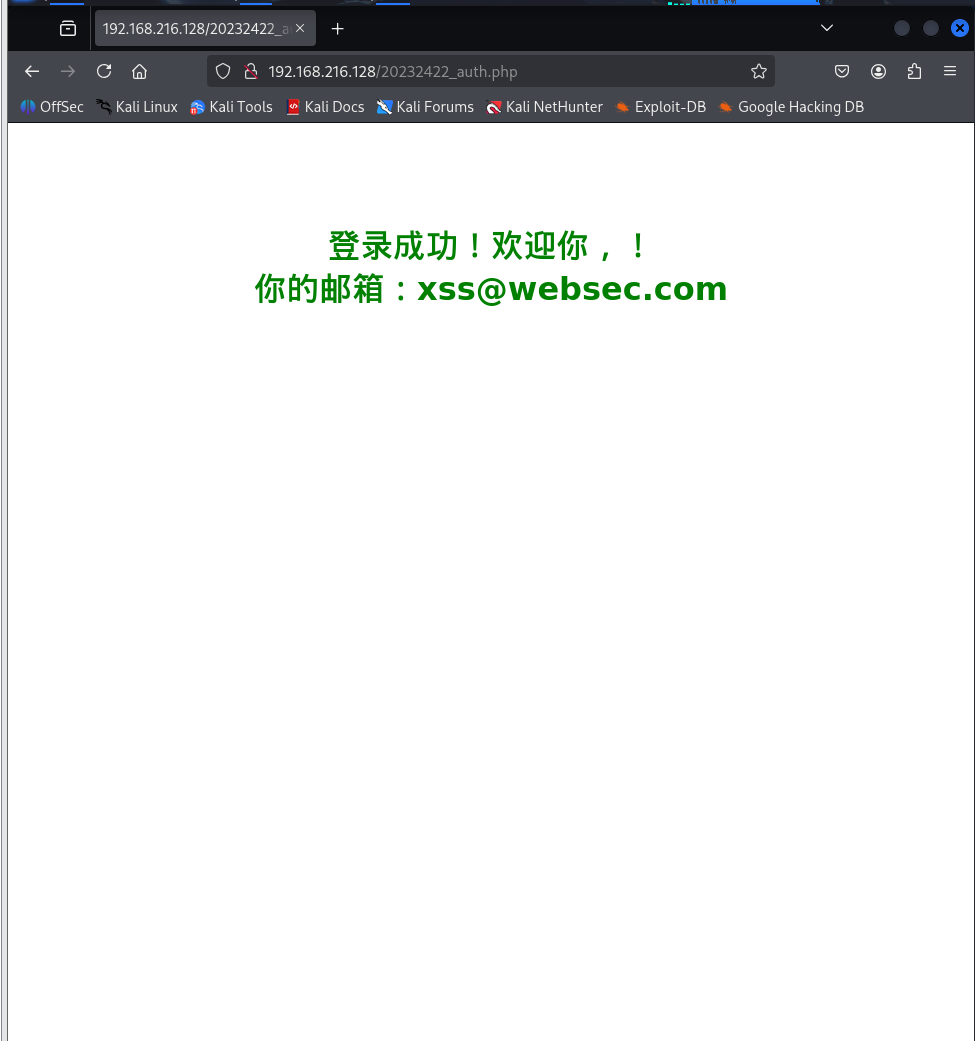The width and height of the screenshot is (975, 1041).
Task: Go back to the previous page
Action: 32,72
